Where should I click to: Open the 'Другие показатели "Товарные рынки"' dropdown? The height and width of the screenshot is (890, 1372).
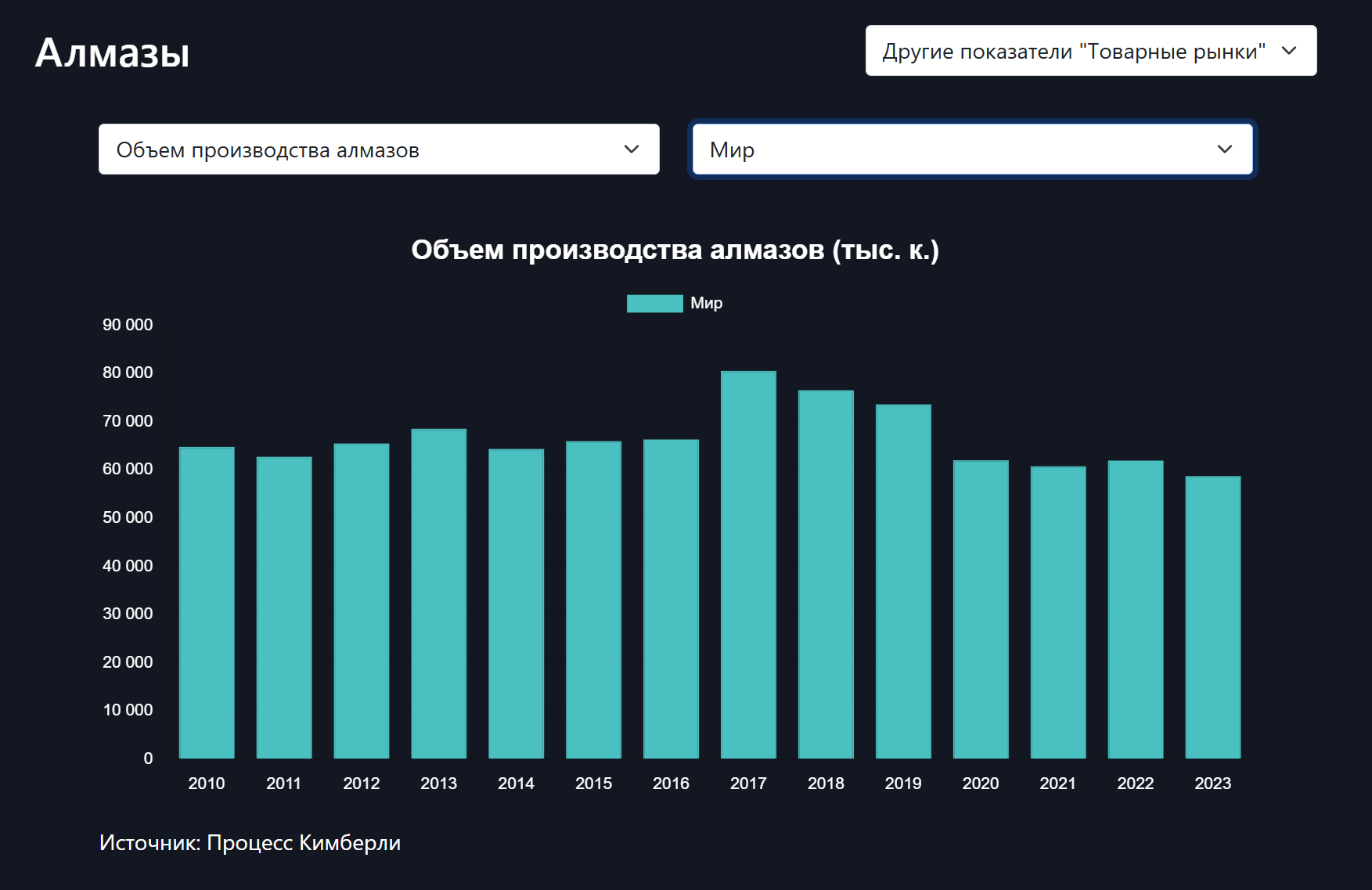coord(1091,51)
